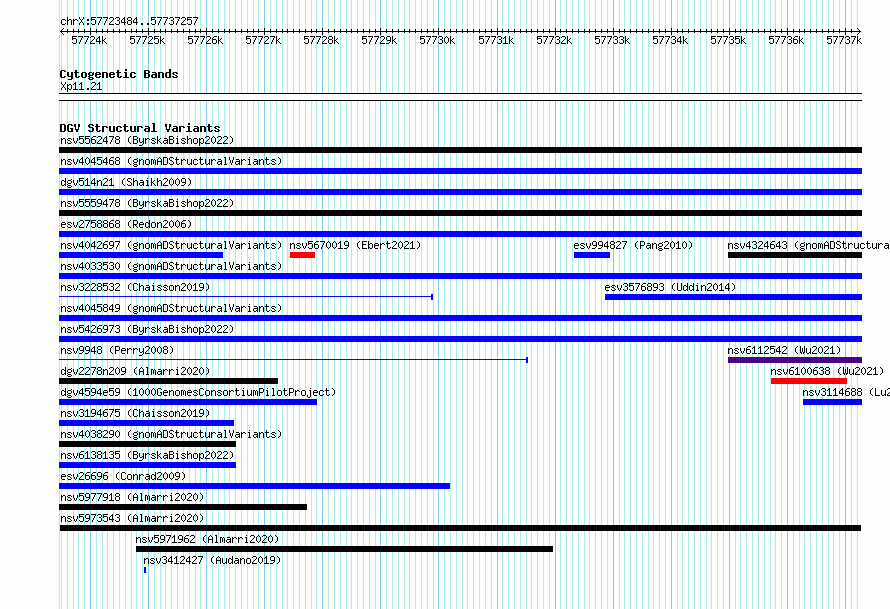
Task: Click the black bar under nsv5977918
Action: [x=183, y=507]
